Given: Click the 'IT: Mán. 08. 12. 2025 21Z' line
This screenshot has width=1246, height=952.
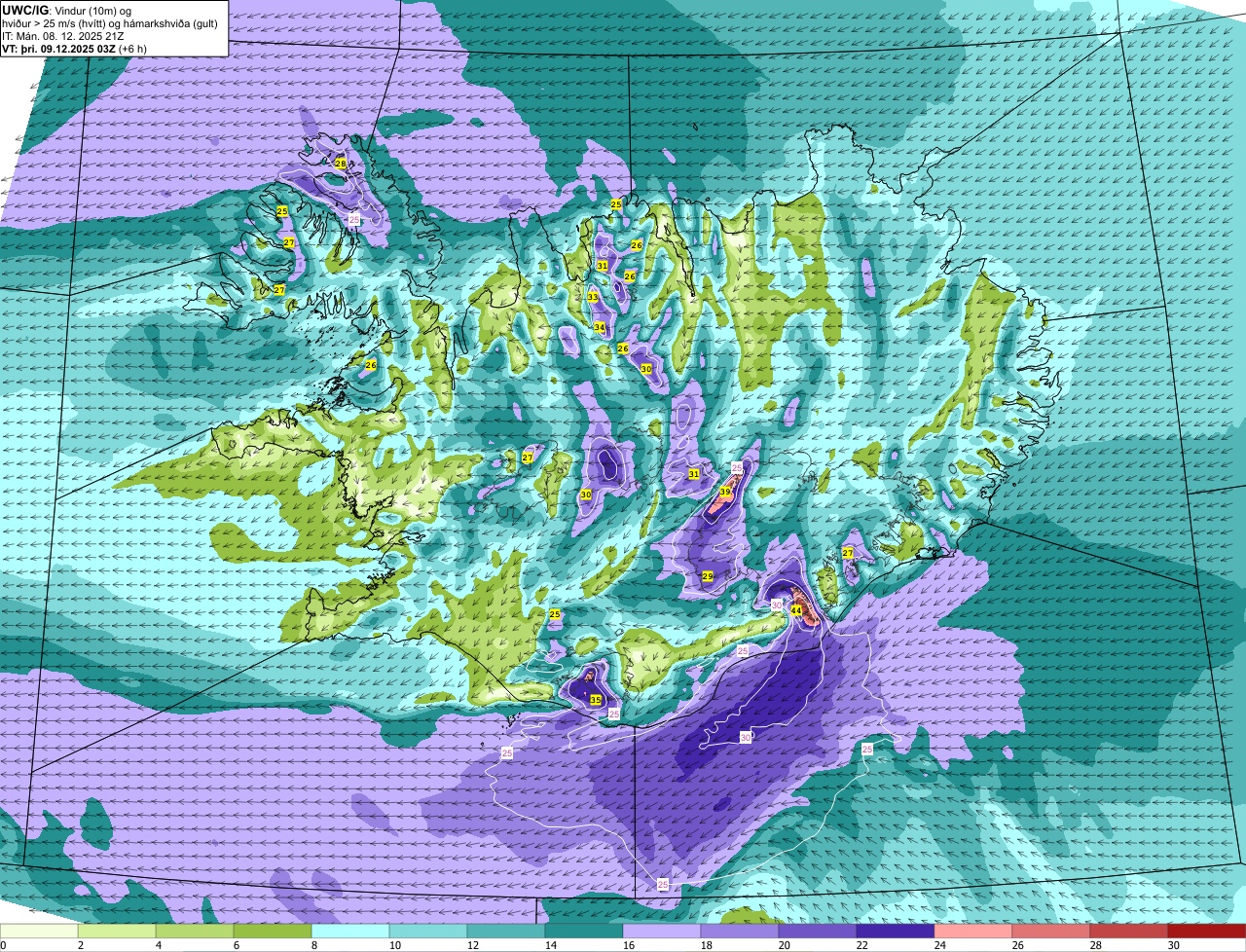Looking at the screenshot, I should pos(62,35).
